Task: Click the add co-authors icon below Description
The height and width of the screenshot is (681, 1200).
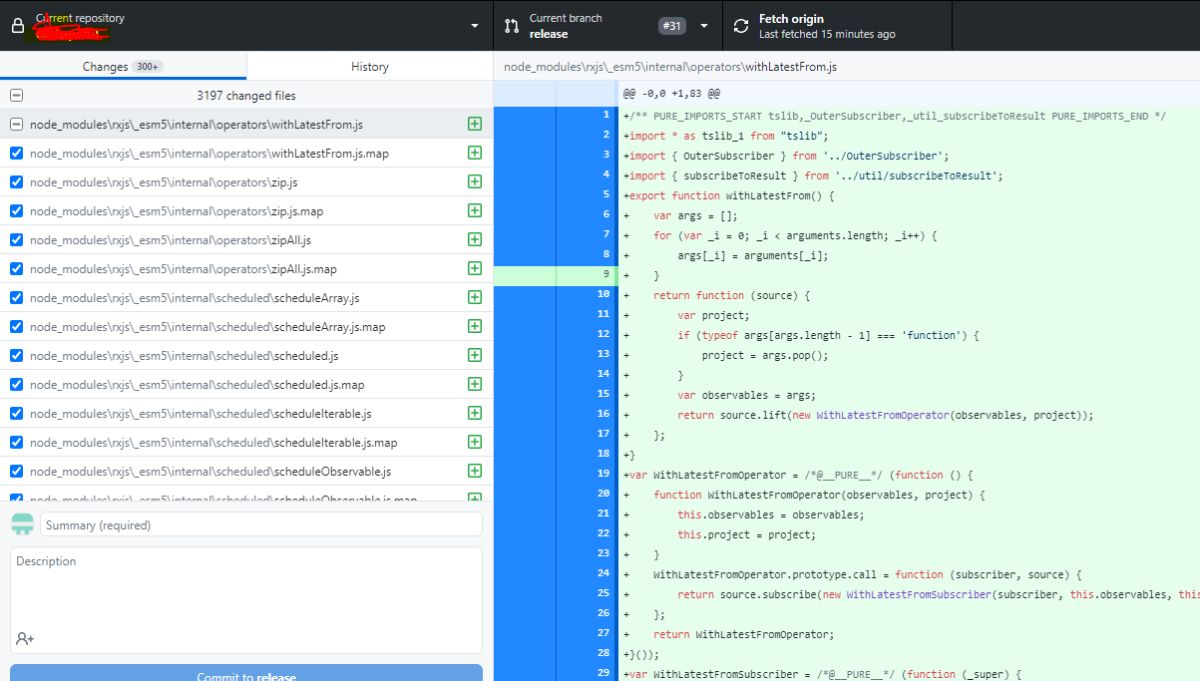Action: 25,638
